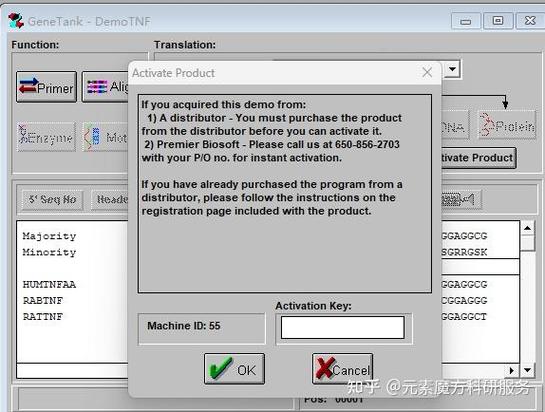Image resolution: width=545 pixels, height=412 pixels.
Task: Click the sequence list scroll down arrow
Action: tap(527, 370)
